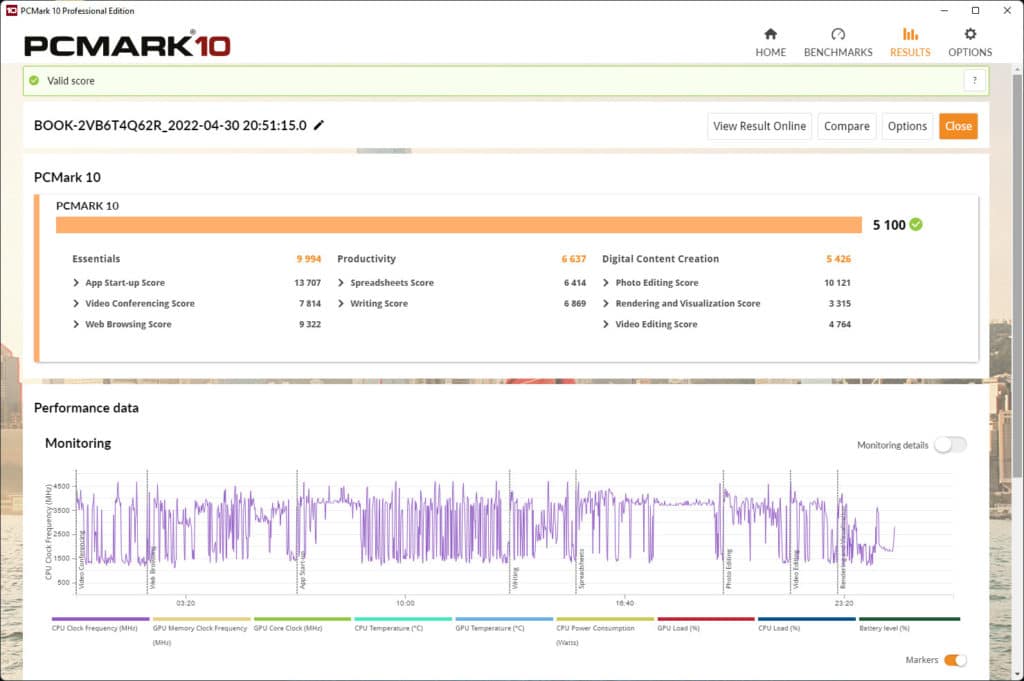Click the scroll up arrow

[x=1018, y=69]
